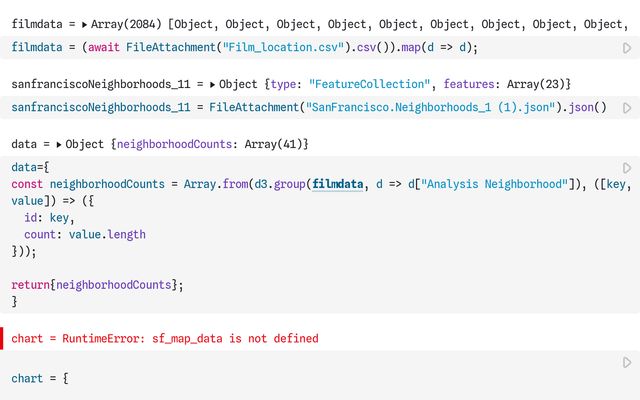Run the chart cell with play icon
The height and width of the screenshot is (400, 640).
pos(627,362)
